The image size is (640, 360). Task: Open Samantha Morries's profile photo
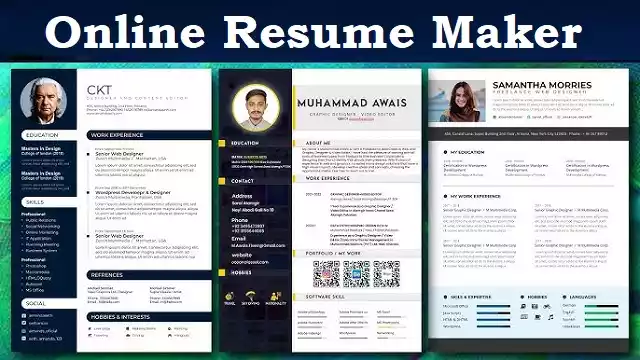coord(457,101)
